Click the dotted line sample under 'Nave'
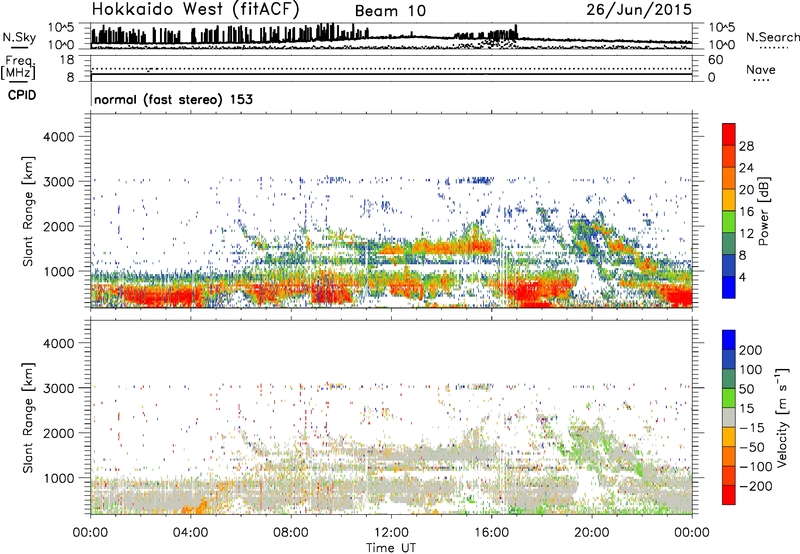The height and width of the screenshot is (554, 800). point(761,80)
